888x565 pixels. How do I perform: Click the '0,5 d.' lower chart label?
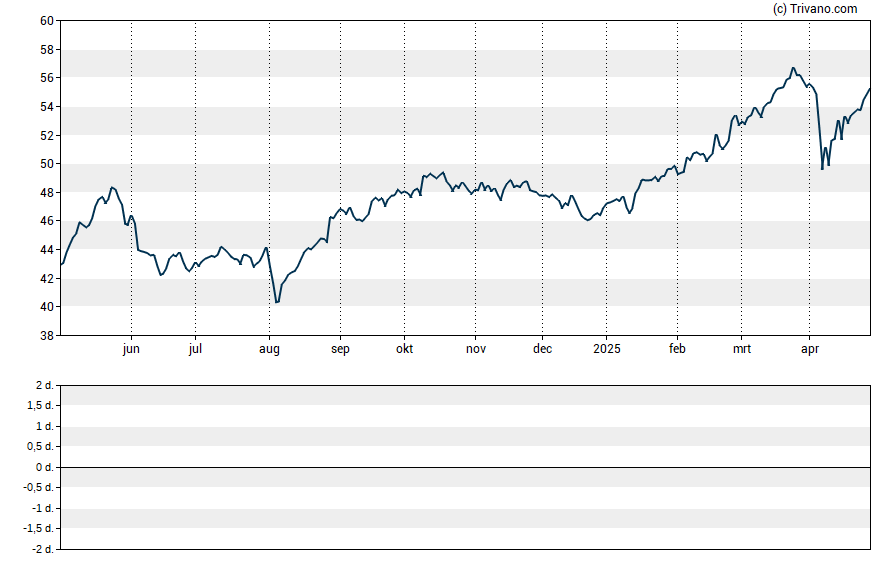[x=40, y=447]
